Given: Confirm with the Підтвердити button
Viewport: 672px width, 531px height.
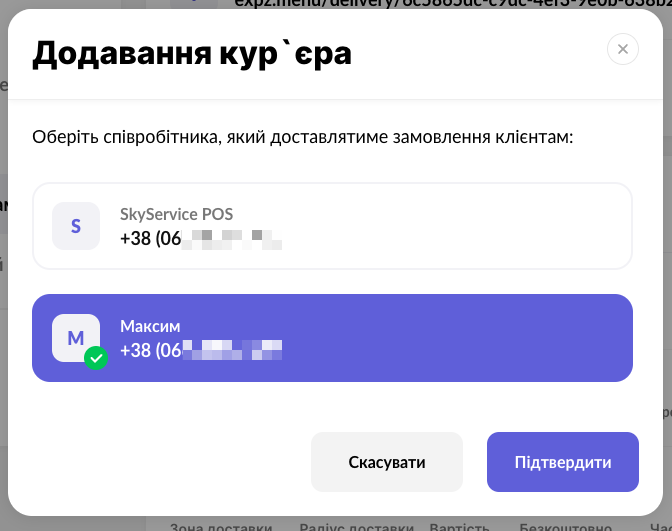Looking at the screenshot, I should tap(562, 462).
